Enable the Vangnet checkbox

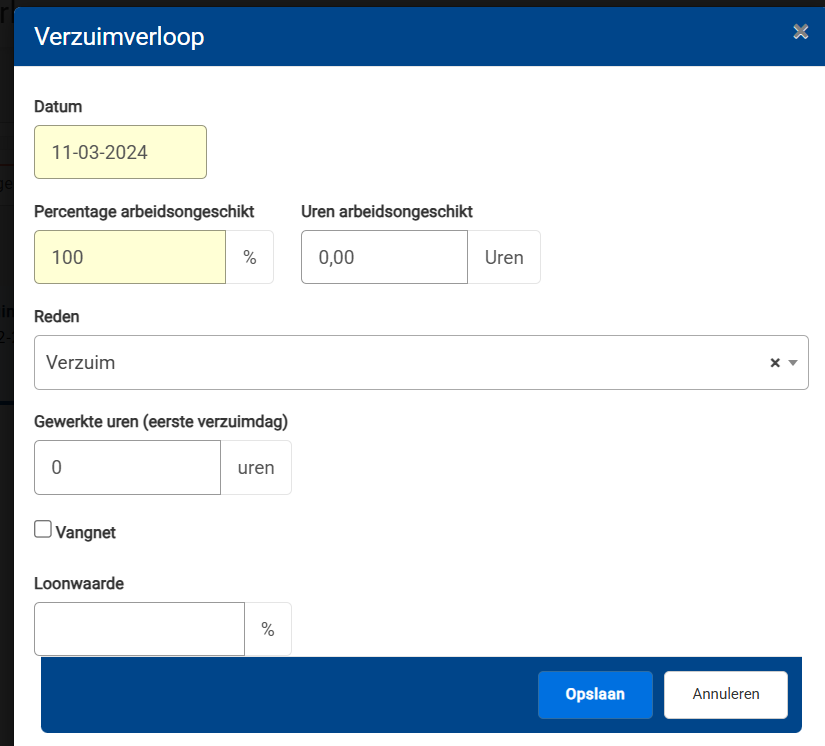(x=43, y=530)
